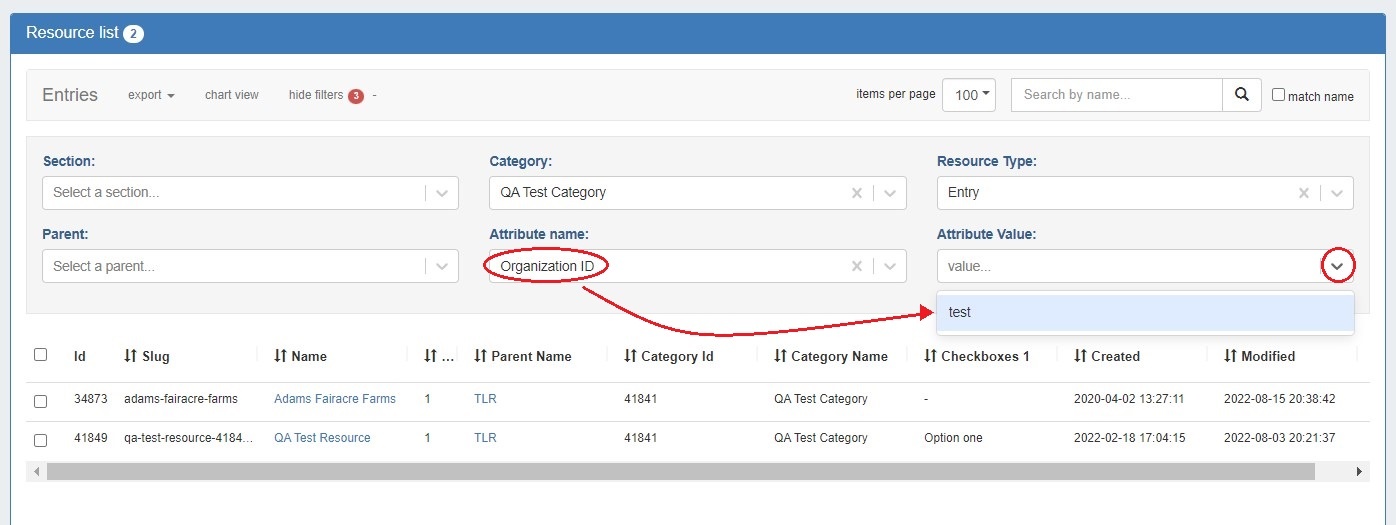Click the search magnifier icon button
This screenshot has height=525, width=1396.
click(1241, 95)
